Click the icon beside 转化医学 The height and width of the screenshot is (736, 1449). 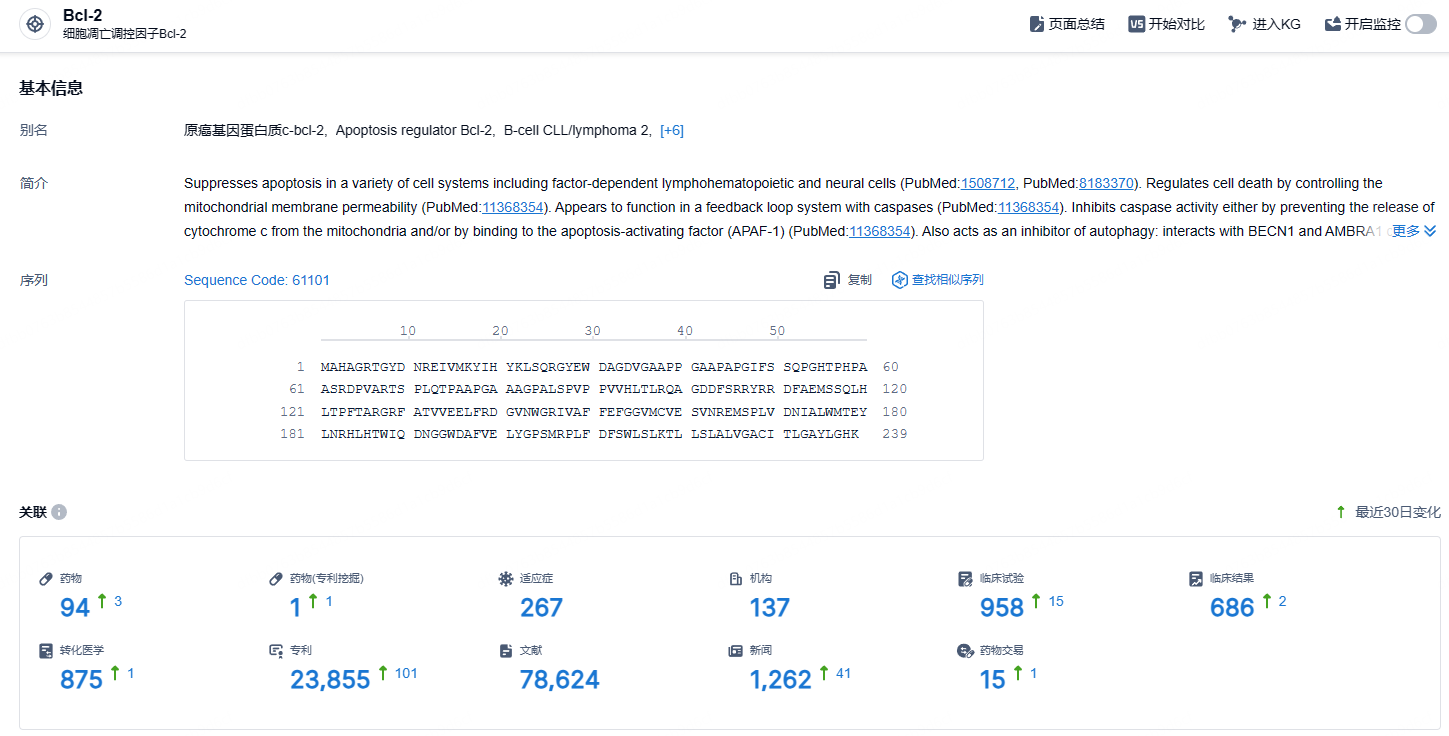coord(46,650)
